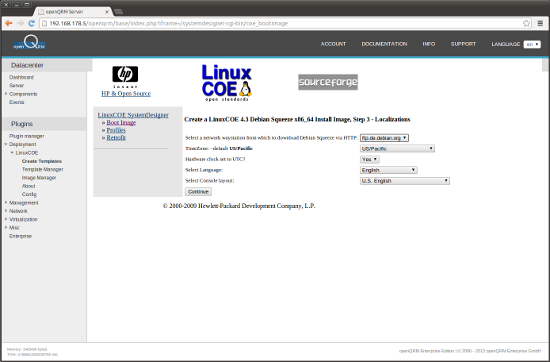The image size is (550, 362).
Task: Click the HP invent logo
Action: tap(125, 77)
